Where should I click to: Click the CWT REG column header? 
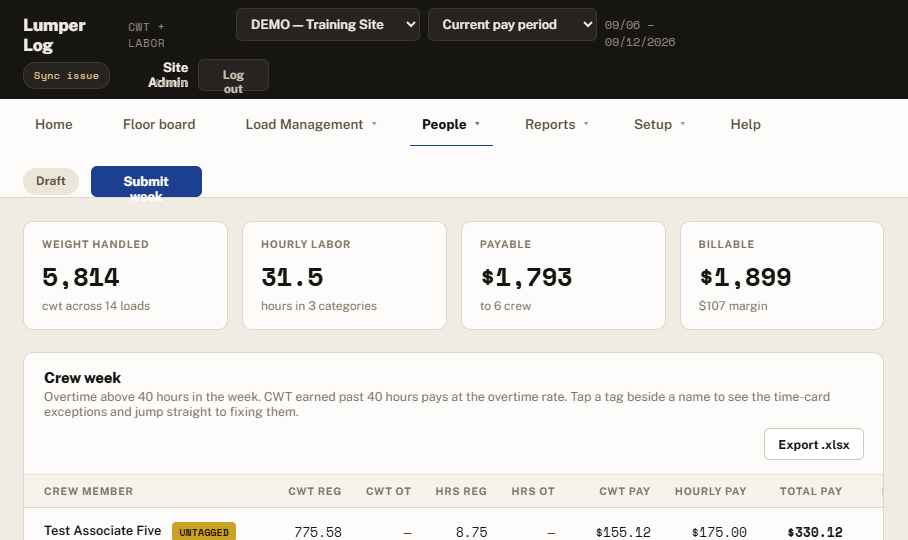click(315, 491)
